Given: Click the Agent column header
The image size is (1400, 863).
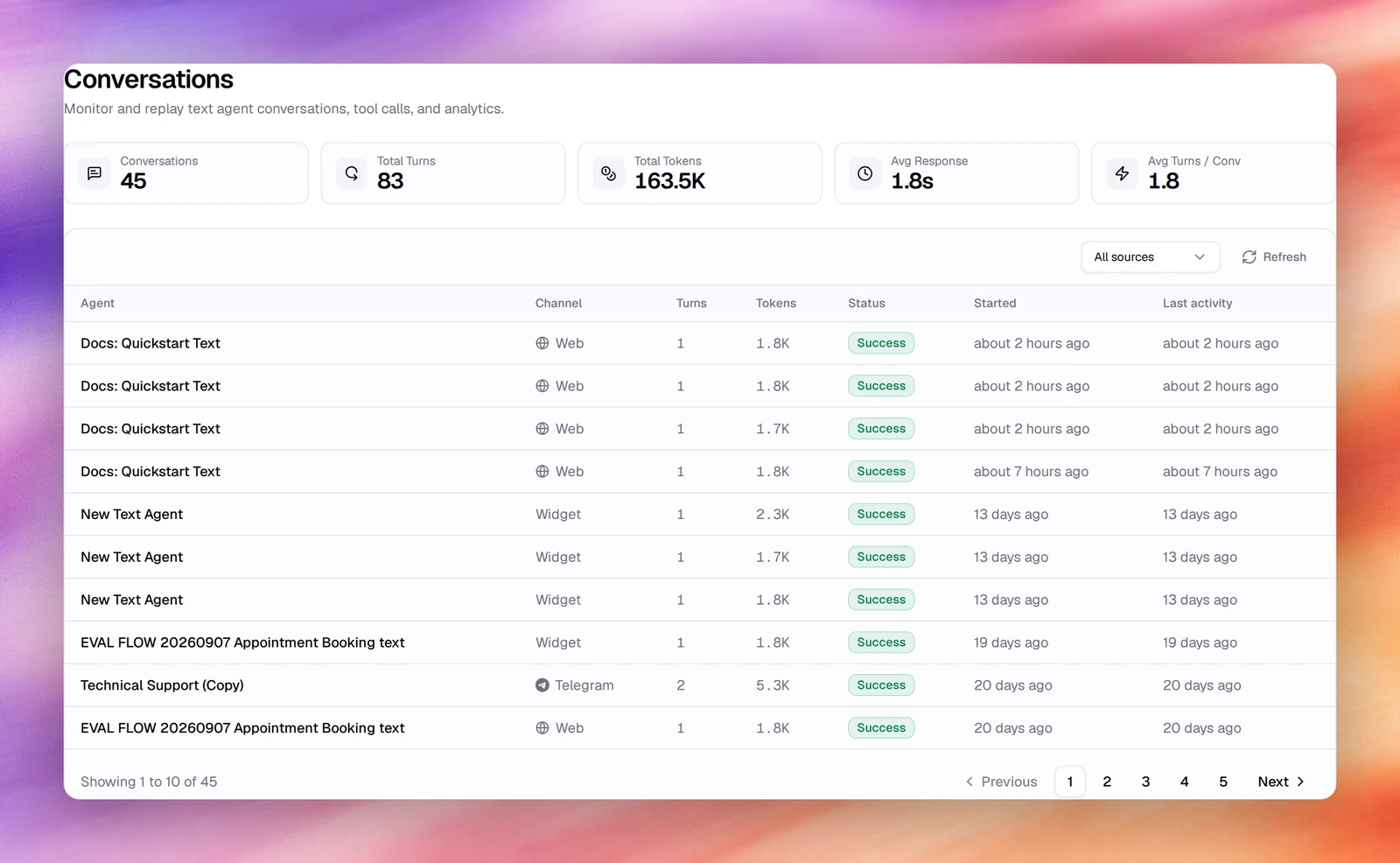Looking at the screenshot, I should (x=98, y=304).
